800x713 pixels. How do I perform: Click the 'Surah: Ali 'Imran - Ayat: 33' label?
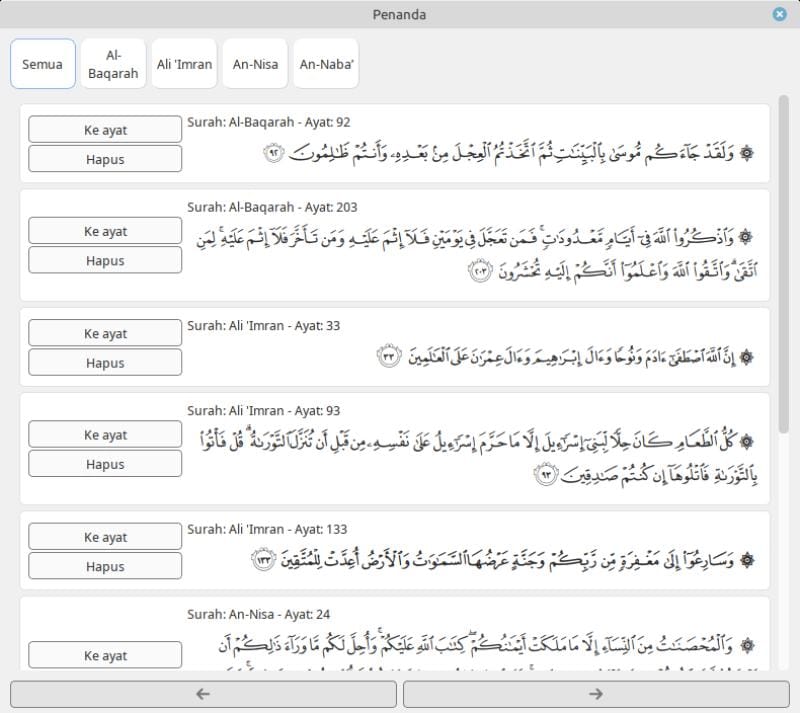(x=263, y=326)
